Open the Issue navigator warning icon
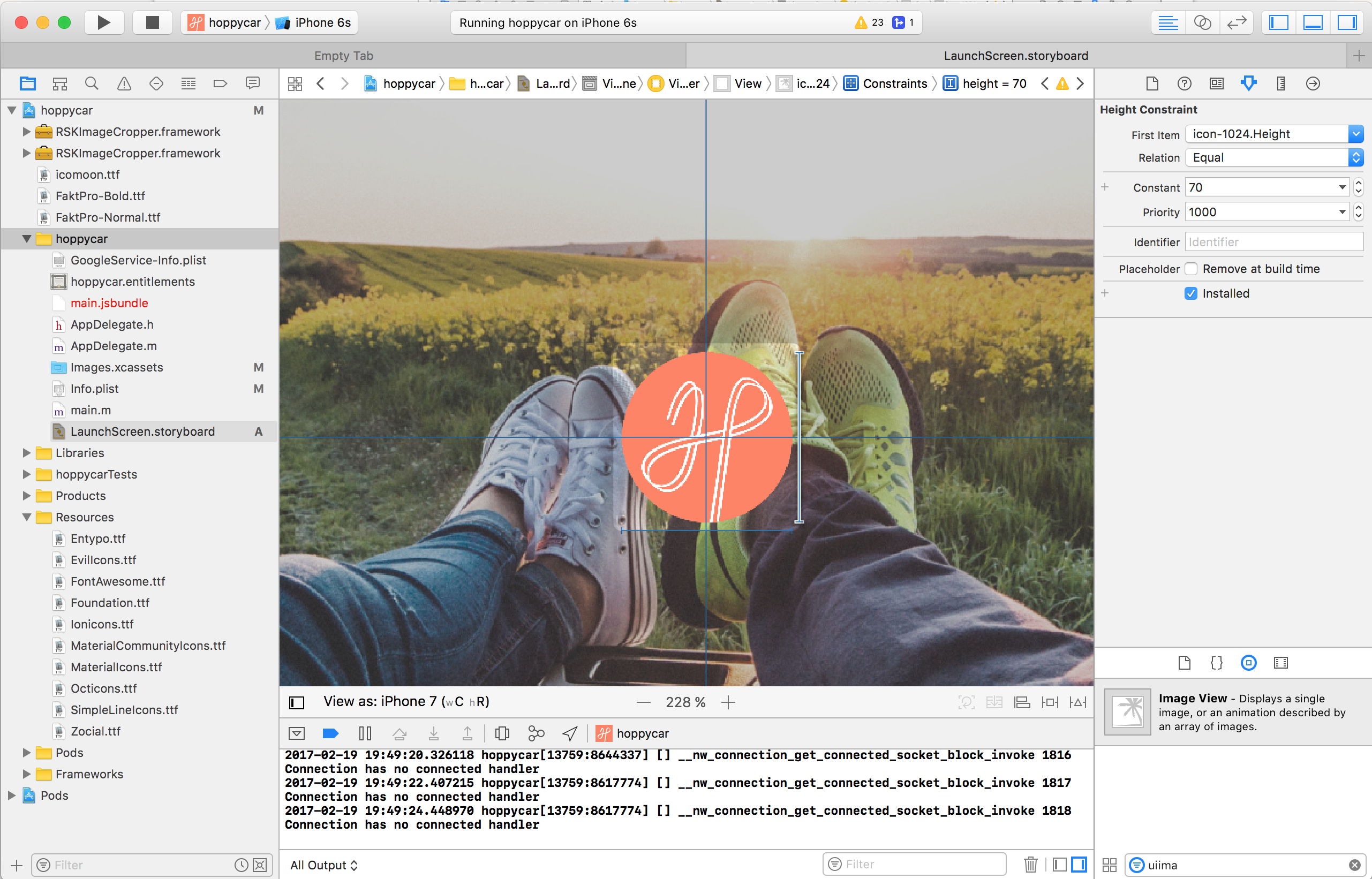 [x=124, y=84]
